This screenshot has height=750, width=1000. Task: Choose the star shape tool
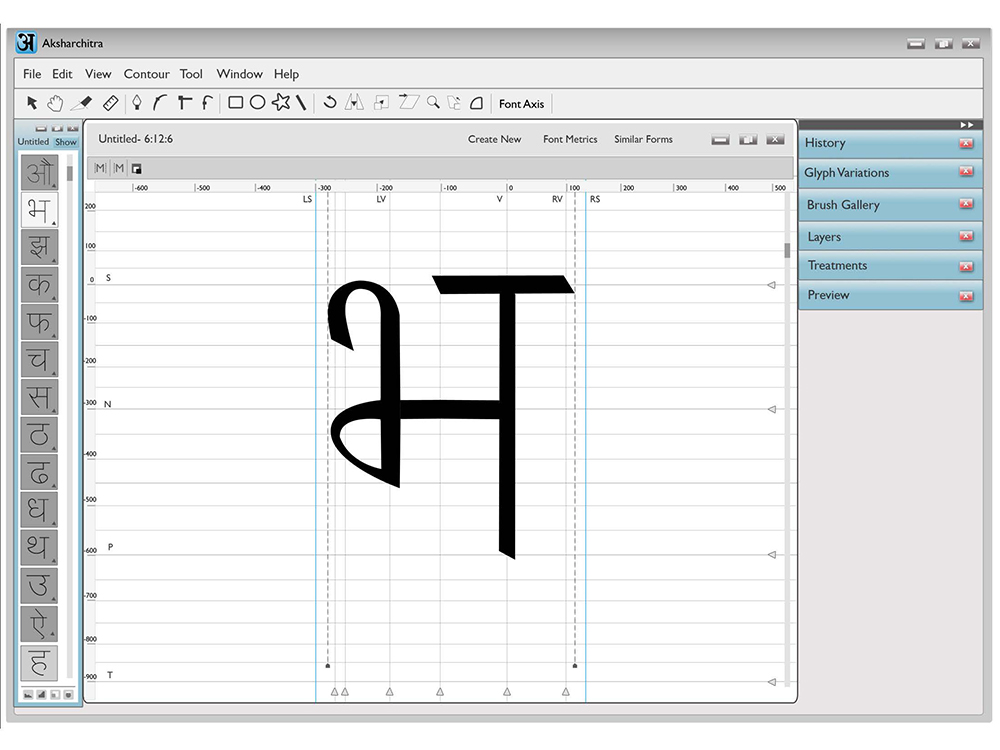click(281, 102)
